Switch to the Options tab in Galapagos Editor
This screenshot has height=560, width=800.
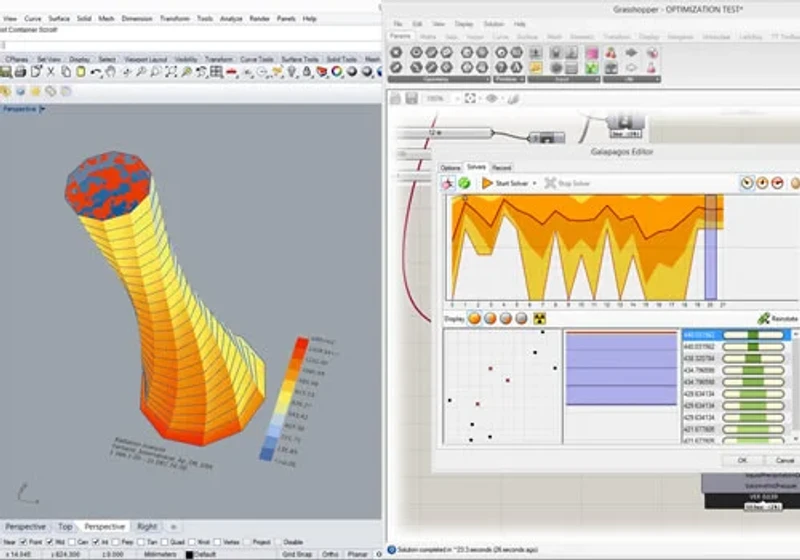pos(451,168)
